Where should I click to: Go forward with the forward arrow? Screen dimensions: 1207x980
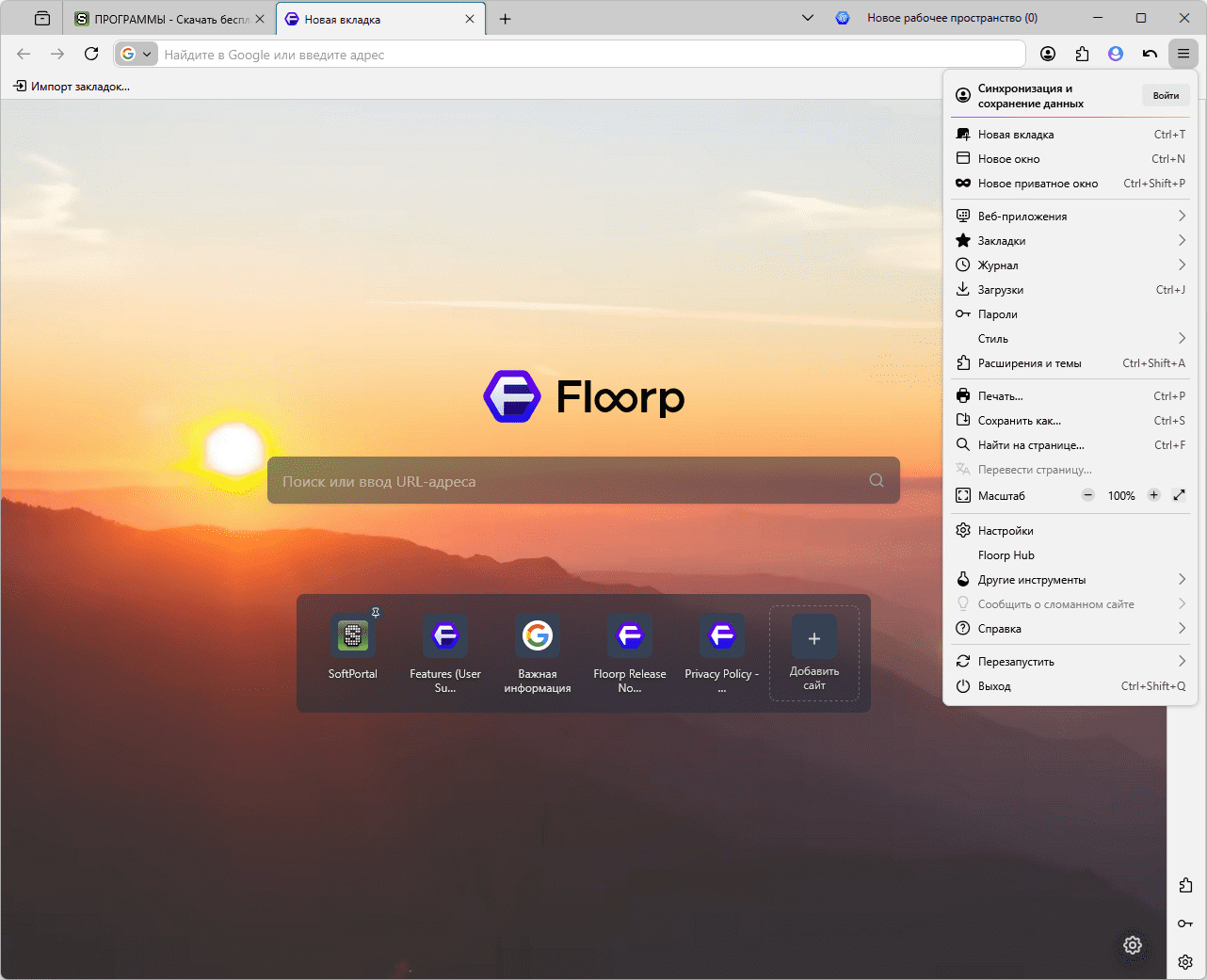click(x=57, y=55)
